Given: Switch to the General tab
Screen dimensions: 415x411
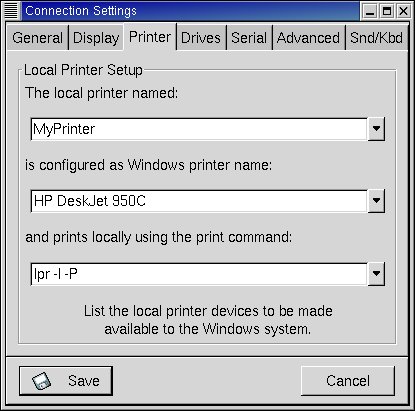Looking at the screenshot, I should (37, 38).
